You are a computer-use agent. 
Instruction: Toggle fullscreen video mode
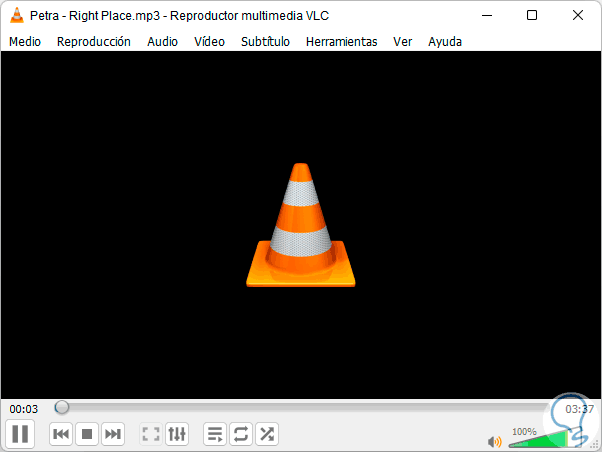click(151, 434)
